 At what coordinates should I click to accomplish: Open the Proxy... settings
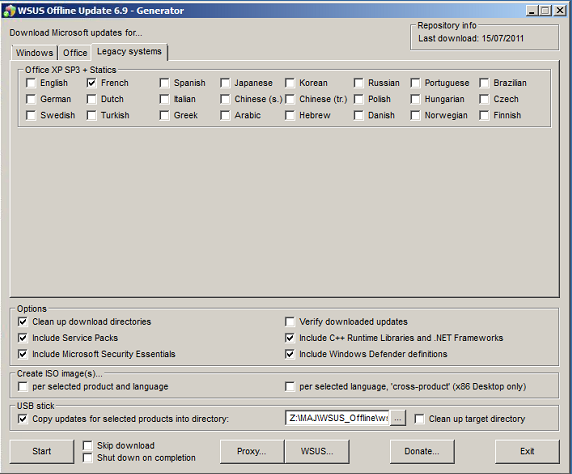click(252, 451)
